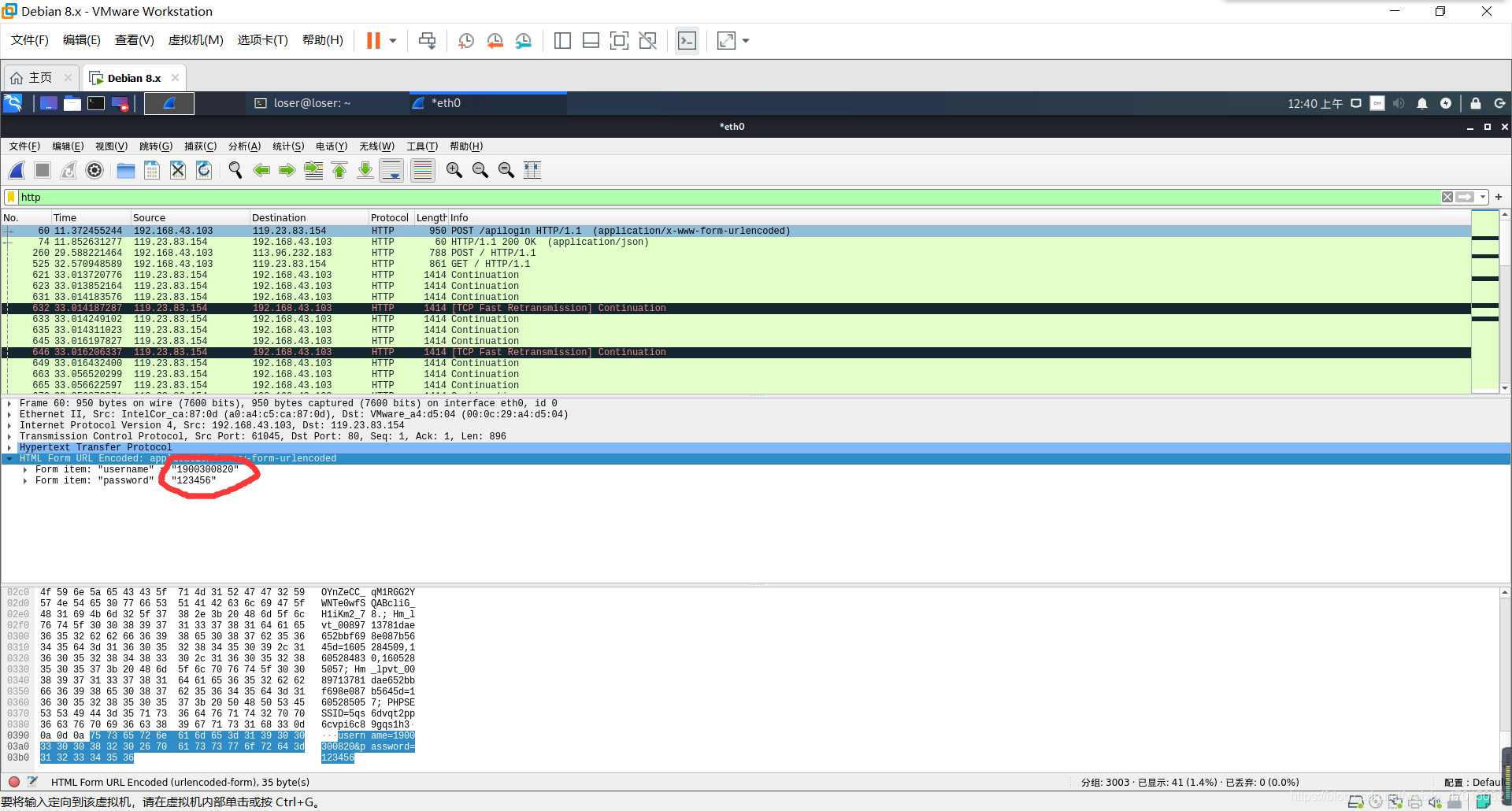This screenshot has height=811, width=1512.
Task: Go forward to next packet arrow
Action: pyautogui.click(x=287, y=170)
